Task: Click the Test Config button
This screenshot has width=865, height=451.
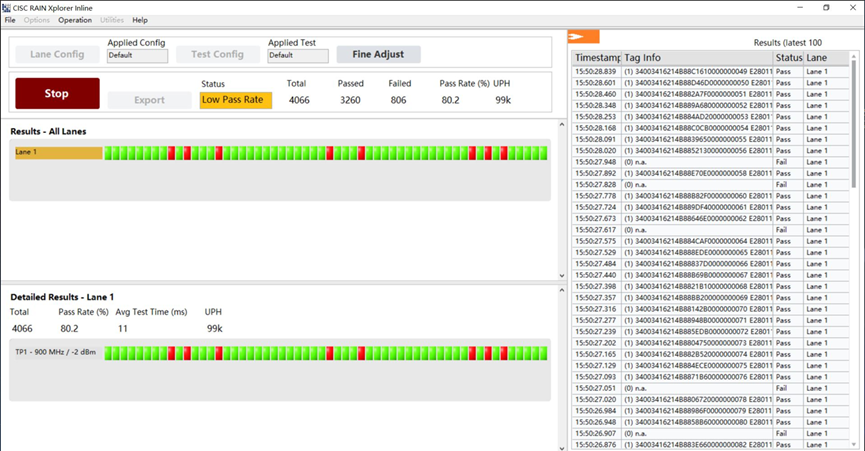Action: (216, 54)
